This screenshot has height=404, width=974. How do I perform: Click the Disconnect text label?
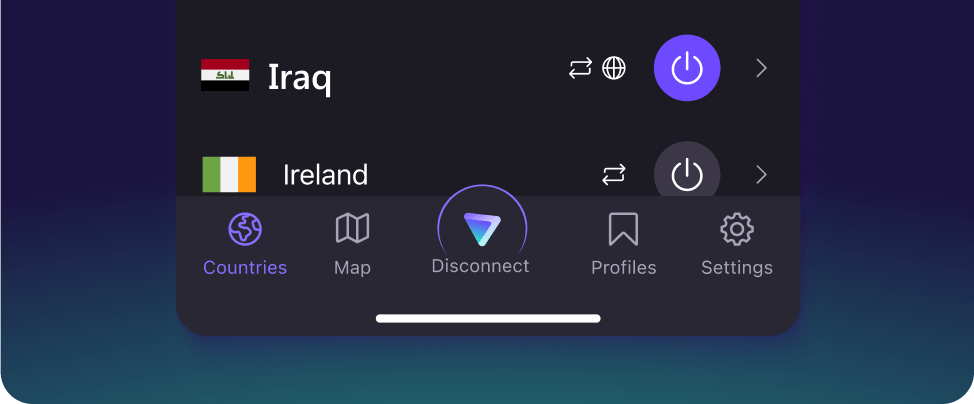tap(480, 266)
